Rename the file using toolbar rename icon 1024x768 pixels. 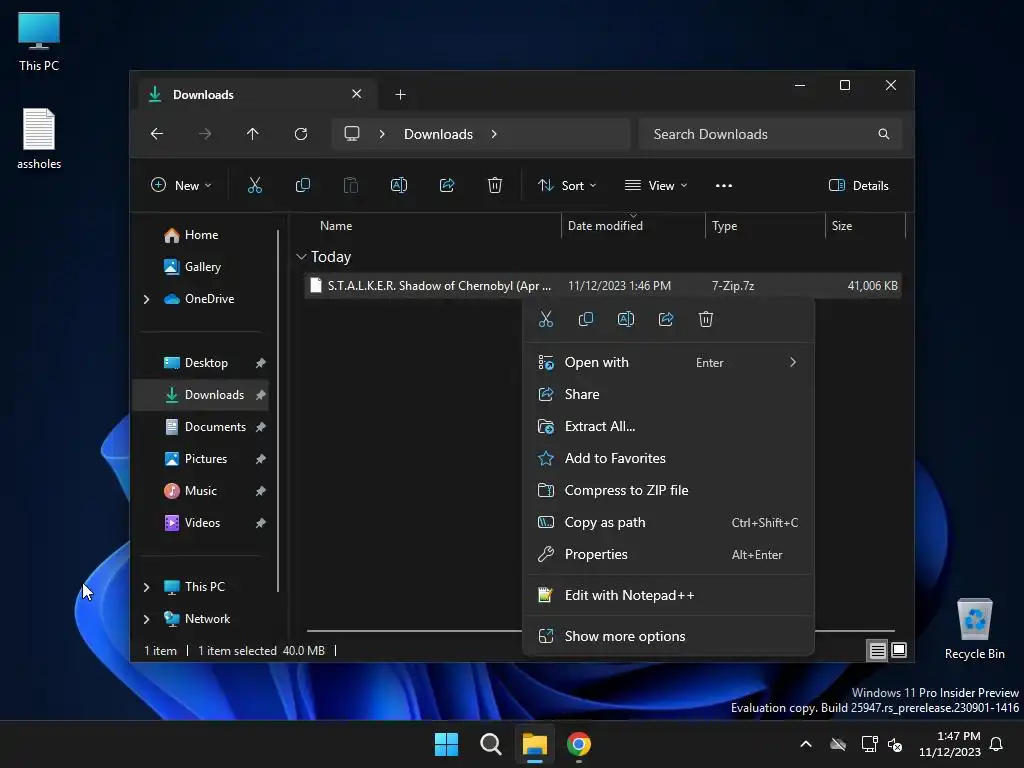pos(399,185)
